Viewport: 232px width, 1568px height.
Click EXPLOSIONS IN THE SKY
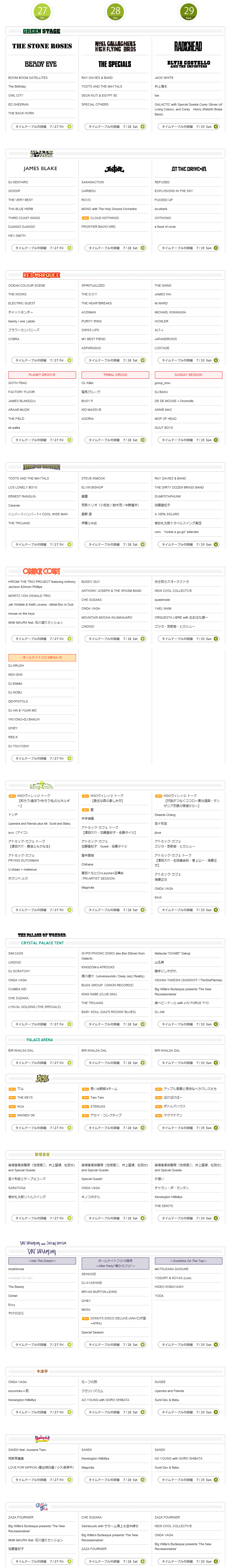click(x=173, y=191)
